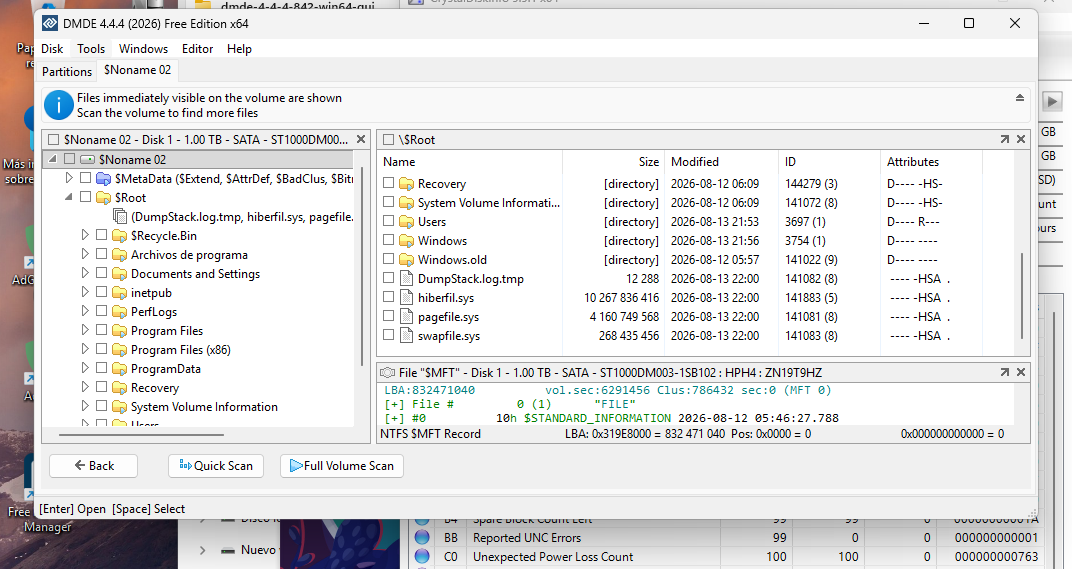Image resolution: width=1072 pixels, height=569 pixels.
Task: Click the blue info icon in the notice bar
Action: [59, 105]
